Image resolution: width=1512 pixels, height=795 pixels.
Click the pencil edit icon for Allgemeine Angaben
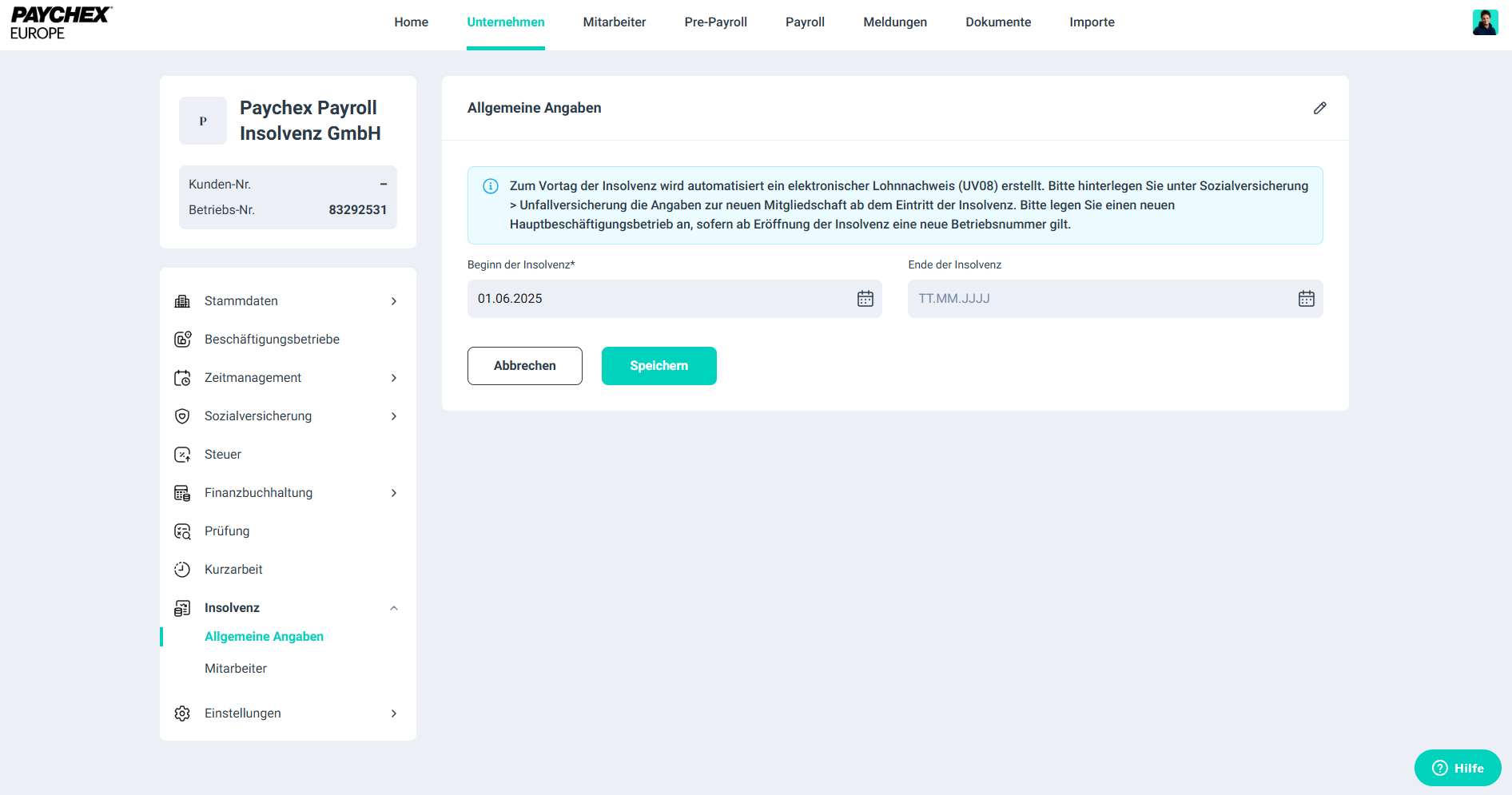1319,108
